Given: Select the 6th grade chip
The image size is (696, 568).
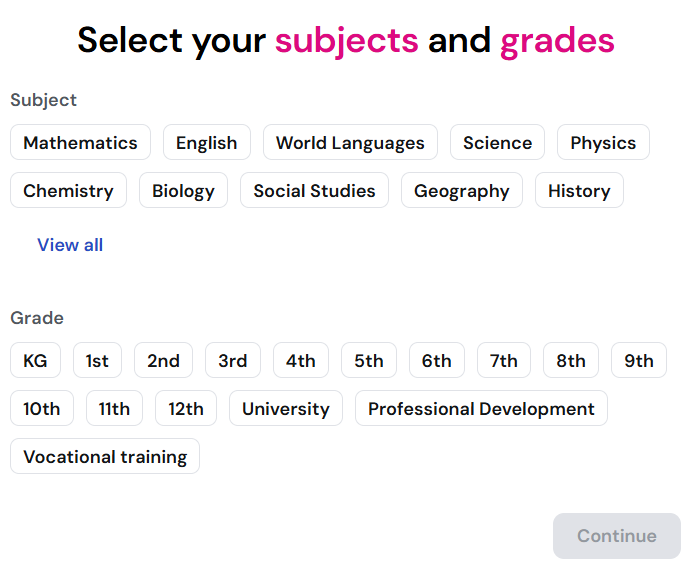Looking at the screenshot, I should (x=436, y=361).
